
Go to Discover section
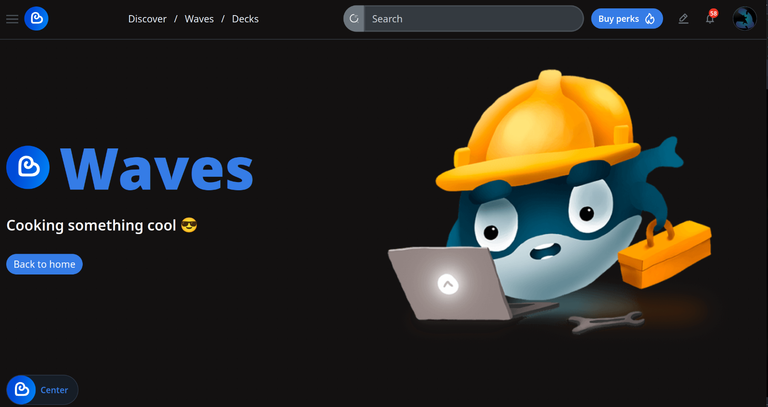pyautogui.click(x=147, y=19)
